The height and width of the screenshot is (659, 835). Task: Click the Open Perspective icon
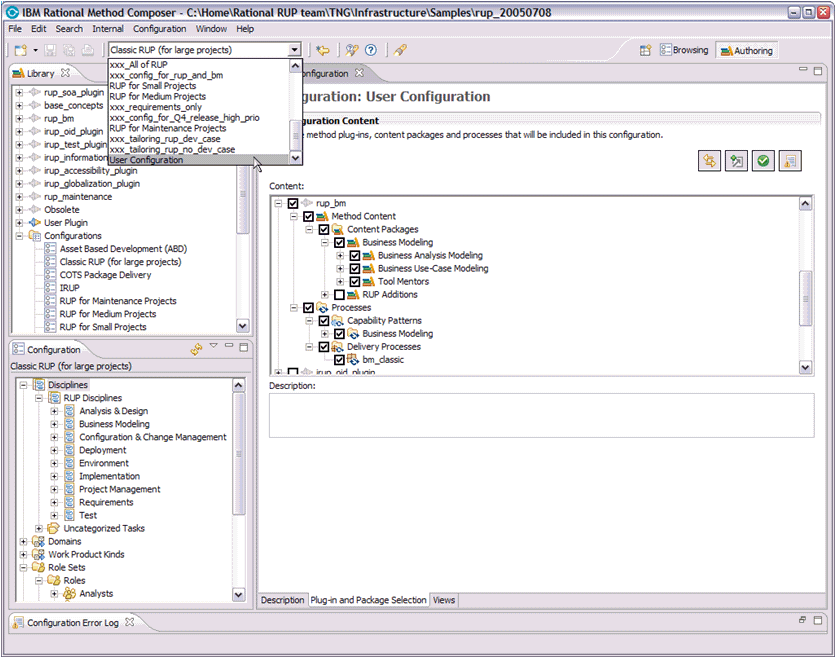click(x=645, y=51)
